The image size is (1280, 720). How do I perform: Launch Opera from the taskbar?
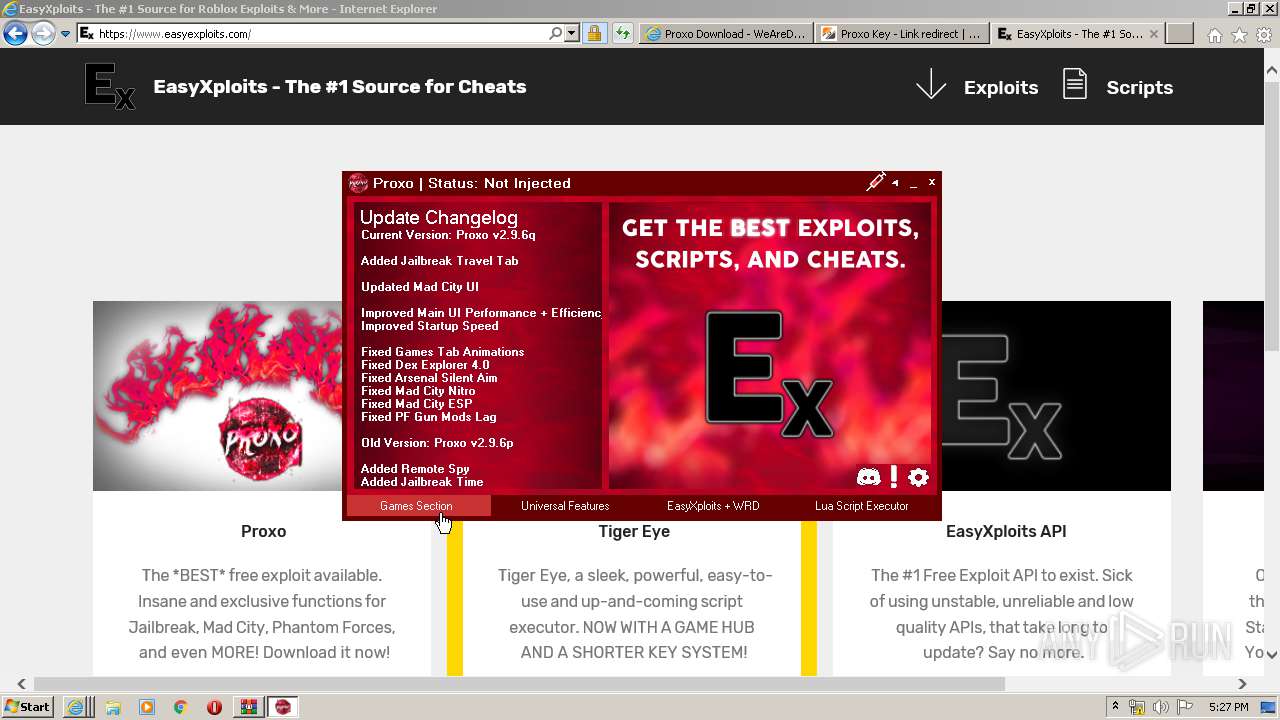coord(214,707)
